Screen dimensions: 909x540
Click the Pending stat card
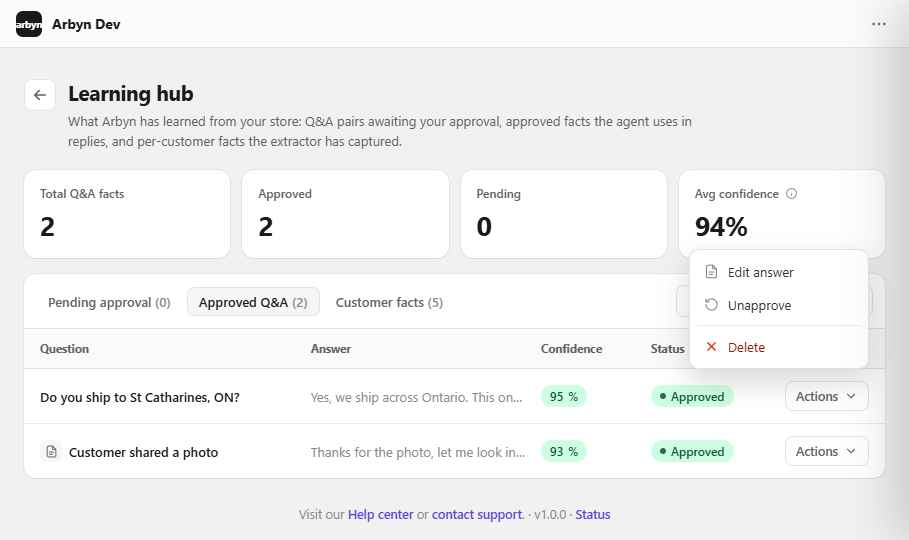(563, 214)
